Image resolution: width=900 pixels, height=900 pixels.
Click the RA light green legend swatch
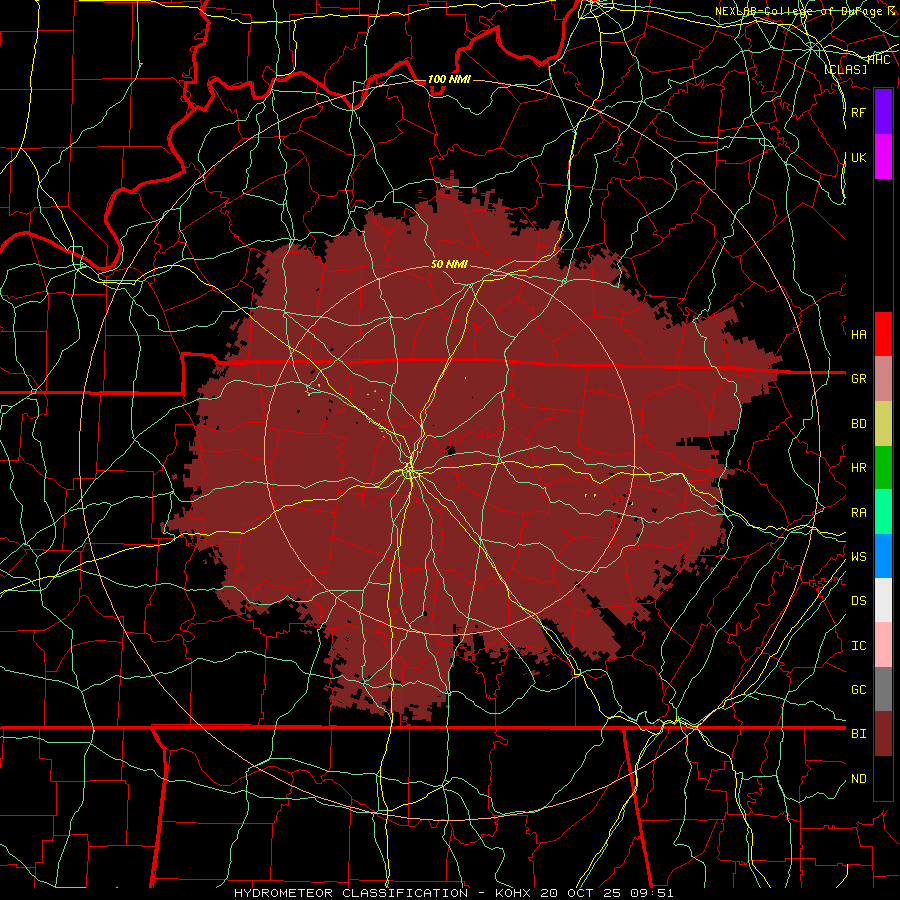883,512
